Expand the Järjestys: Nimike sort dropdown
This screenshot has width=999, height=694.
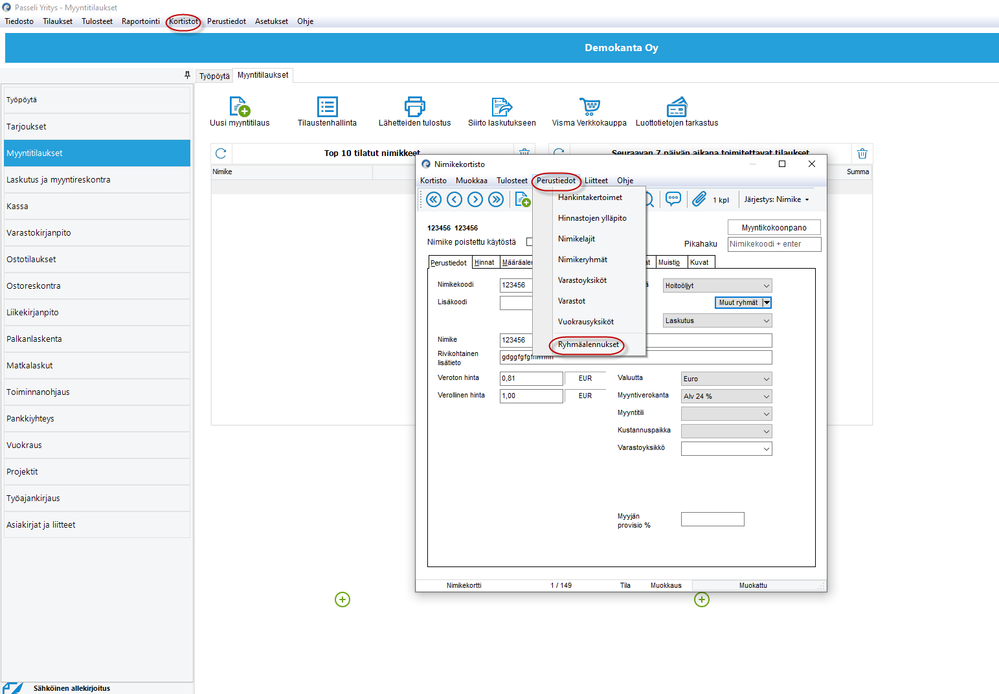(x=777, y=199)
